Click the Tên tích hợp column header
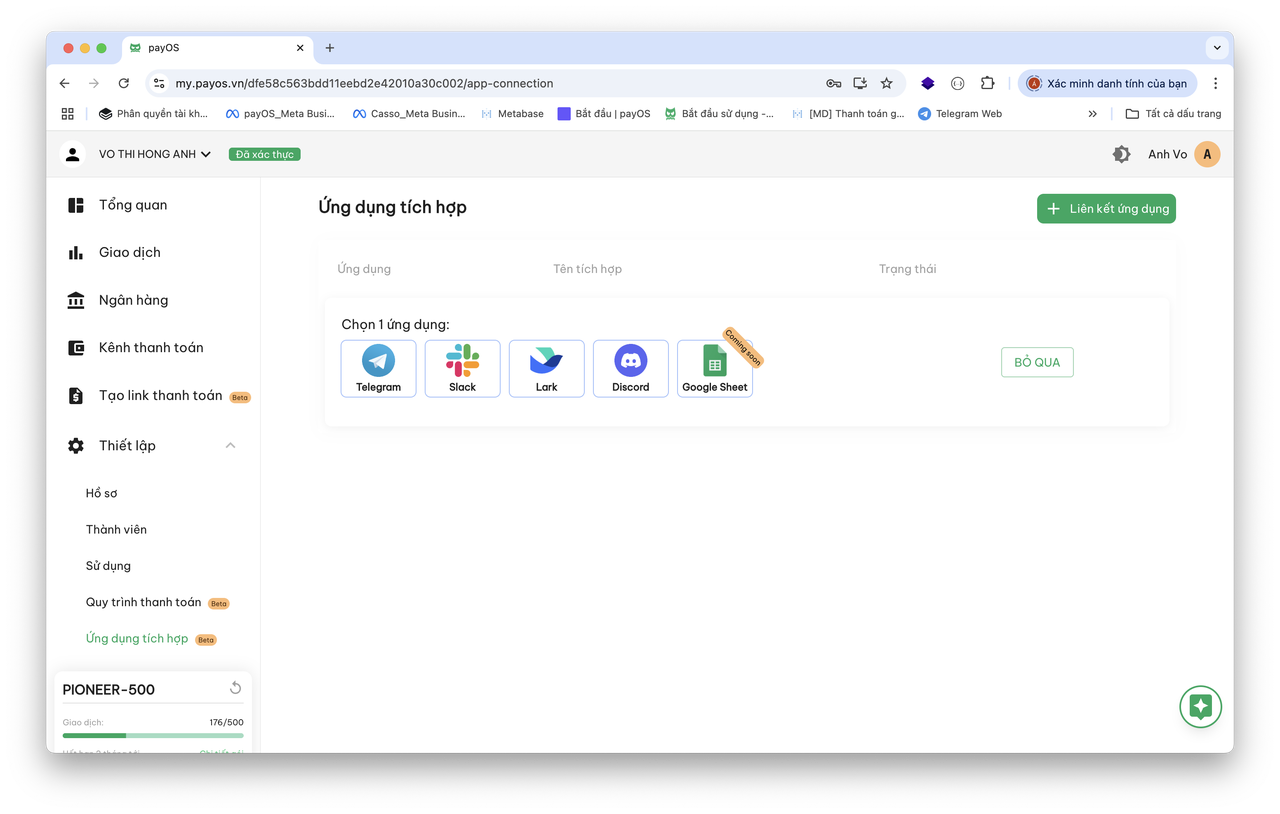The width and height of the screenshot is (1280, 814). [x=587, y=269]
